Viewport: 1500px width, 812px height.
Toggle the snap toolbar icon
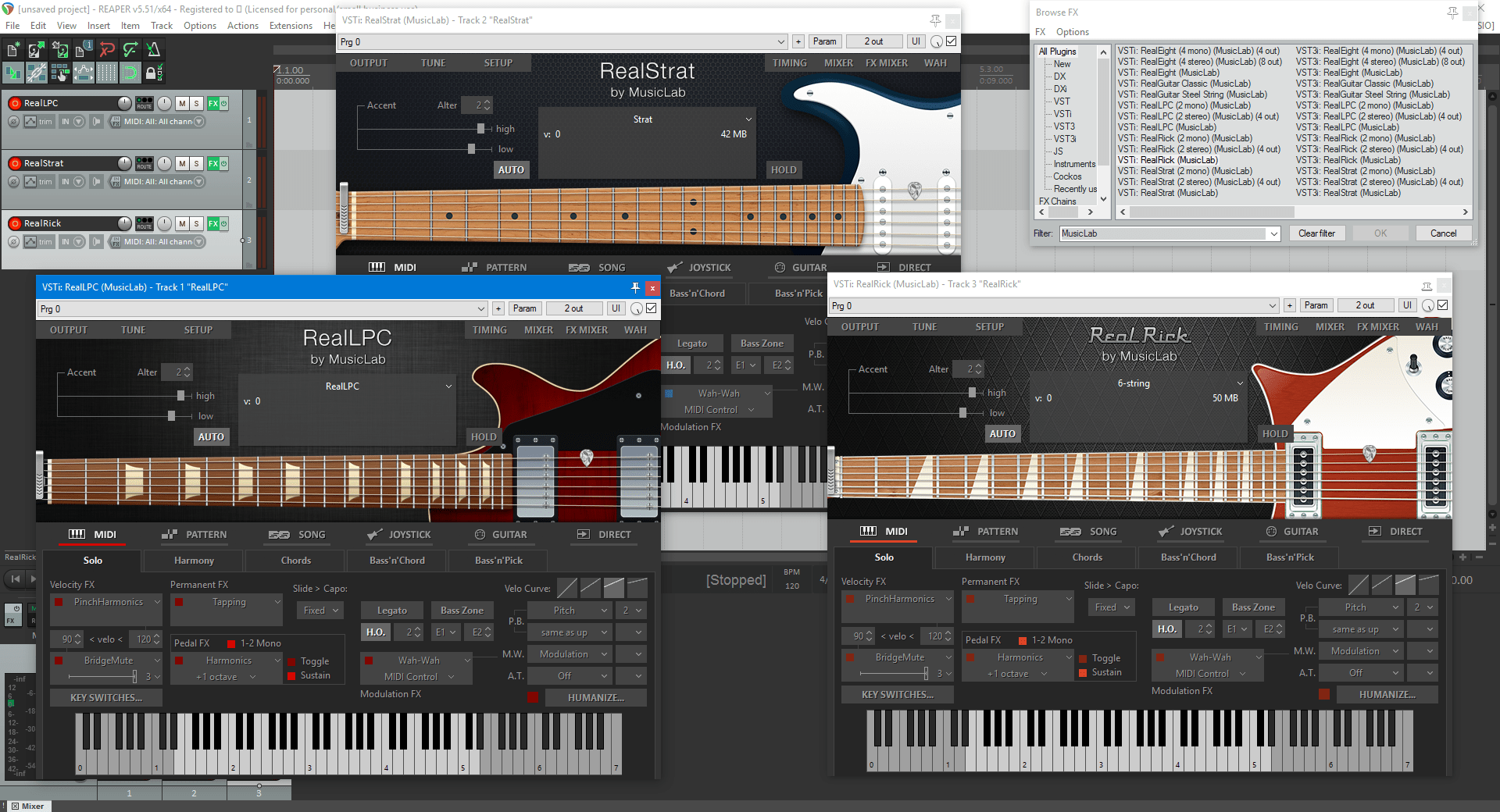(x=130, y=73)
